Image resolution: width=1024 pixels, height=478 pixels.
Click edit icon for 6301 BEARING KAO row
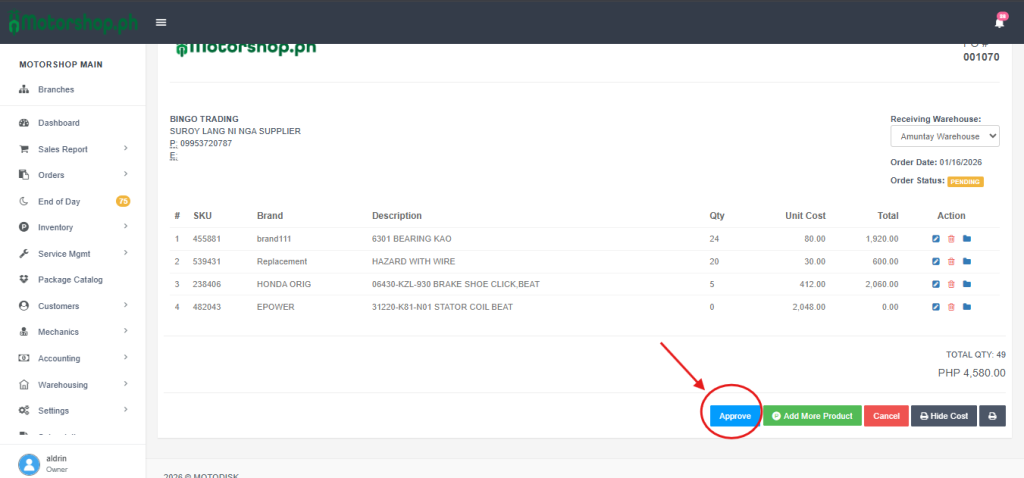(936, 239)
